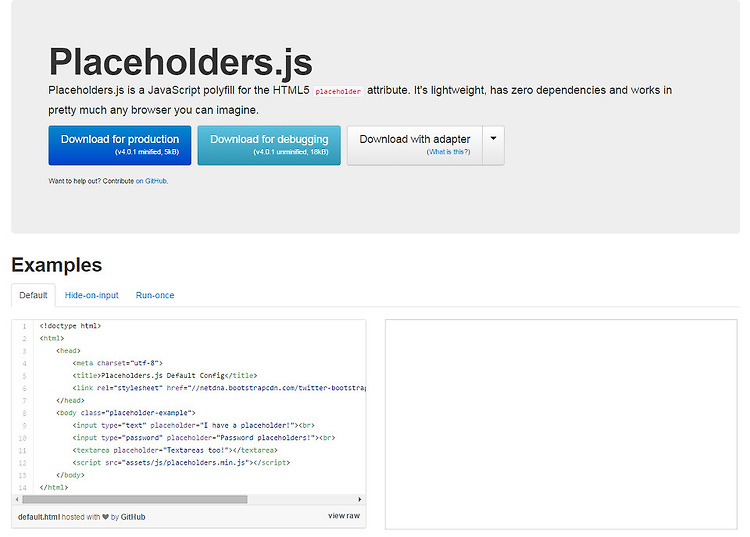Click the heart icon in gist footer
The image size is (750, 537).
(106, 517)
